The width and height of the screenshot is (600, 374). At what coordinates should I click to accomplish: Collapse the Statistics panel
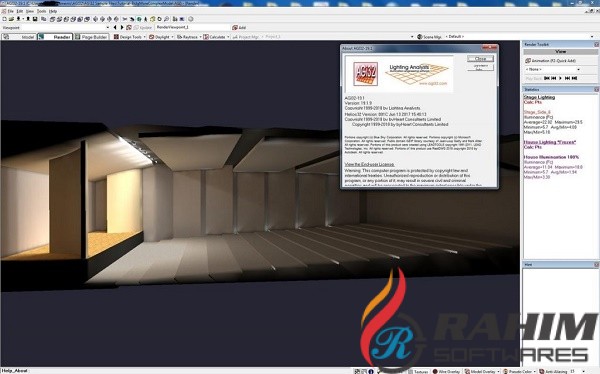[x=596, y=89]
